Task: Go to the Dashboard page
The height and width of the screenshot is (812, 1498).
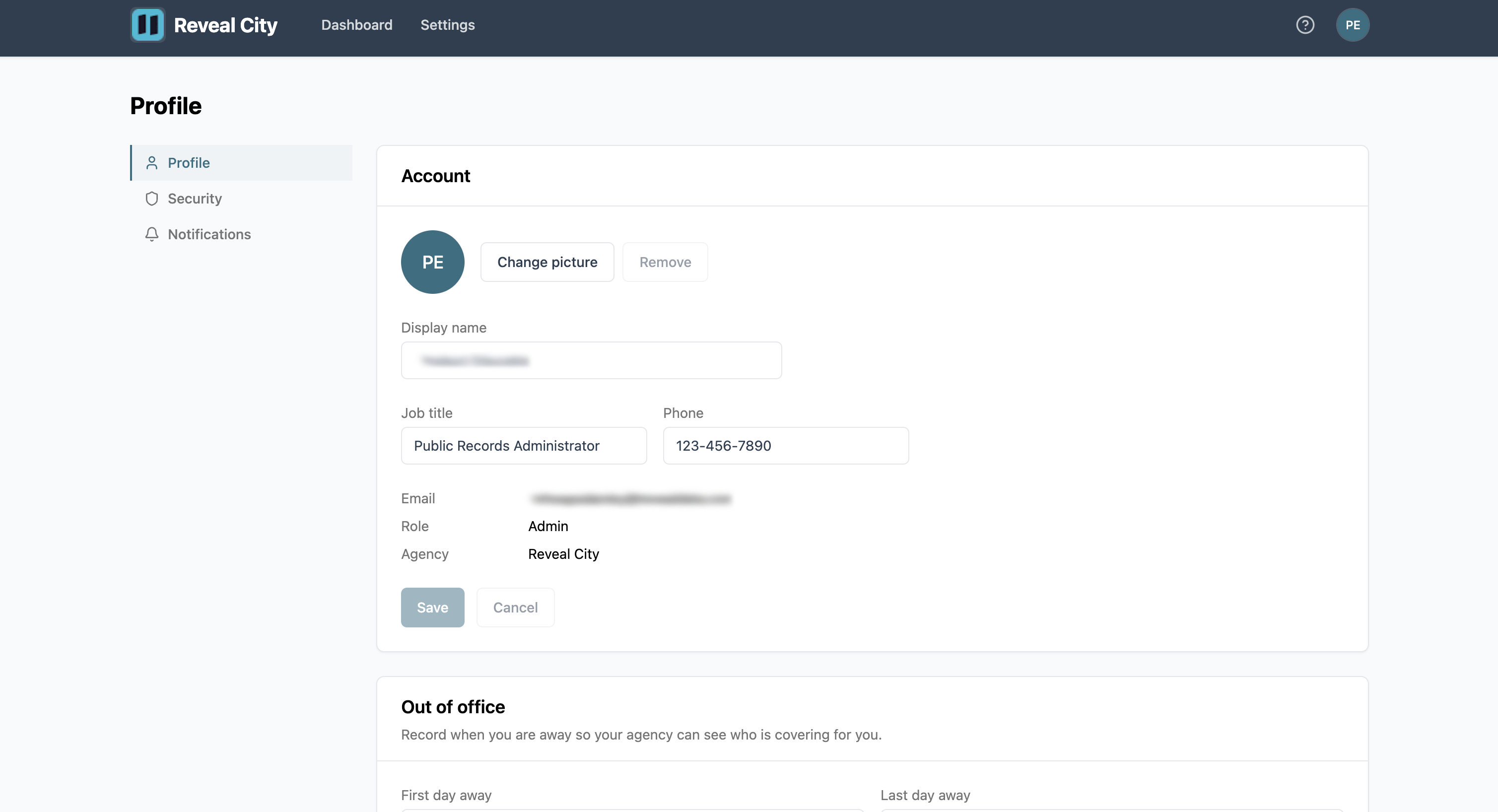Action: (x=357, y=25)
